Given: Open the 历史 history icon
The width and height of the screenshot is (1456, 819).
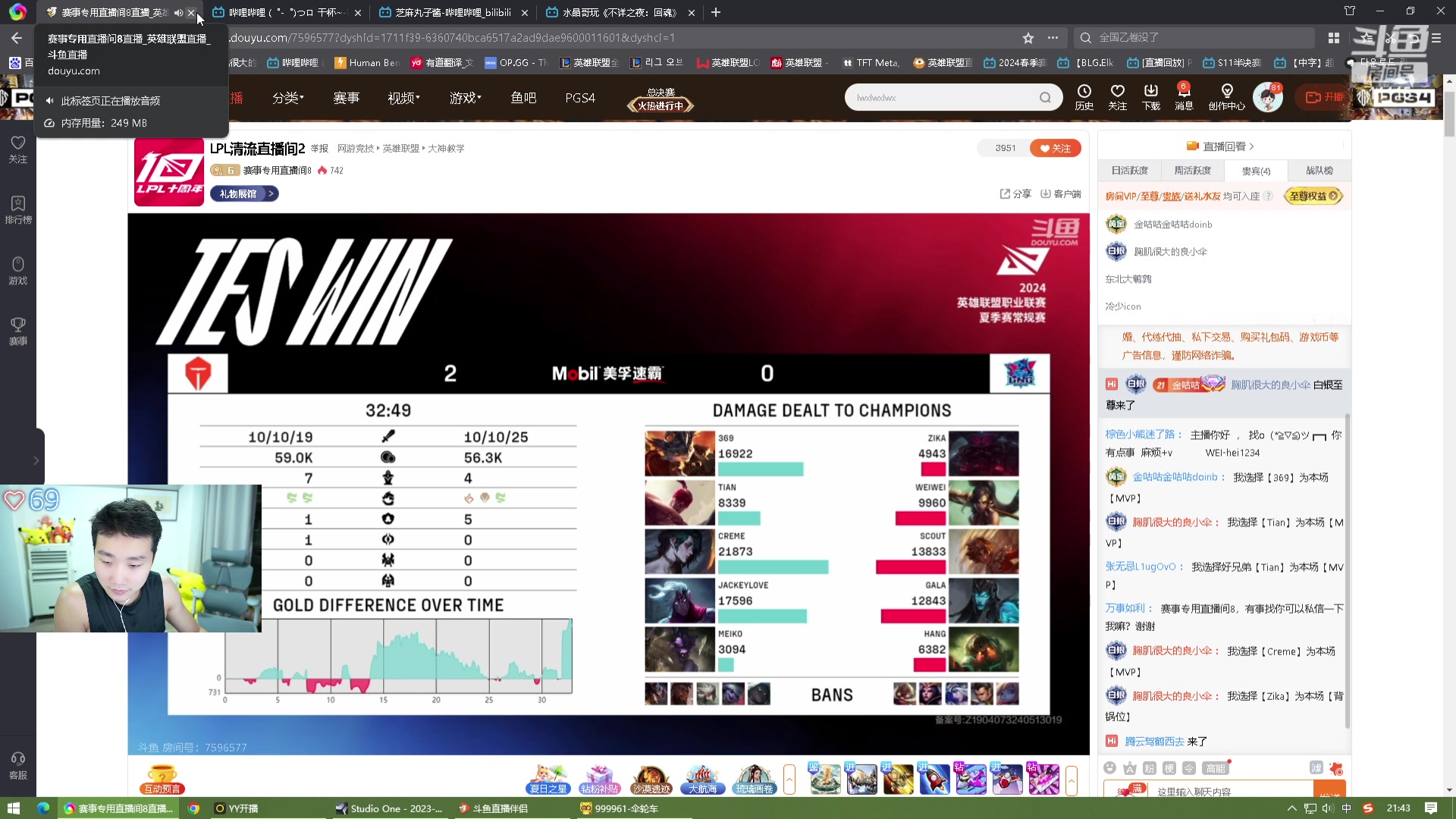Looking at the screenshot, I should coord(1084,97).
